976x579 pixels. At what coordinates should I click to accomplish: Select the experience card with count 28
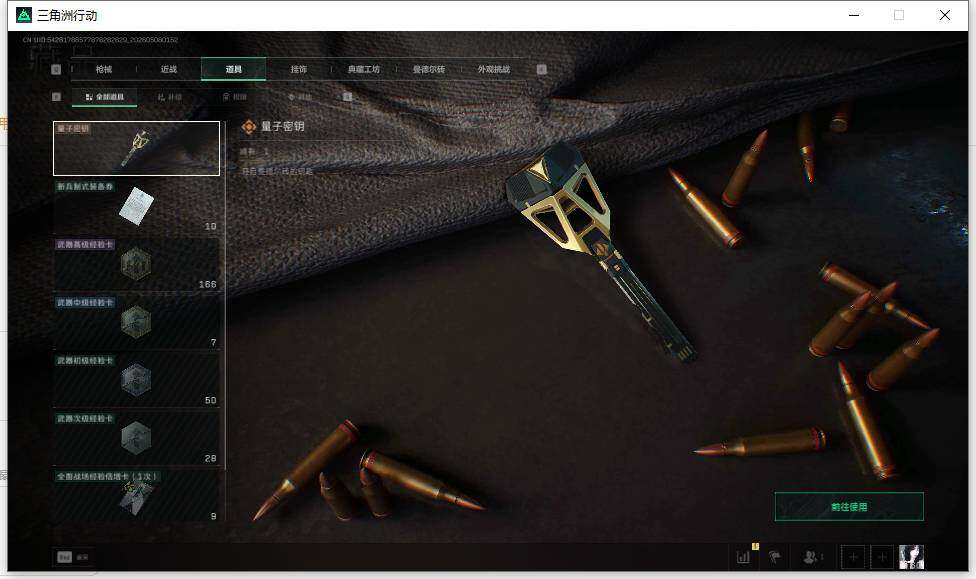(136, 438)
